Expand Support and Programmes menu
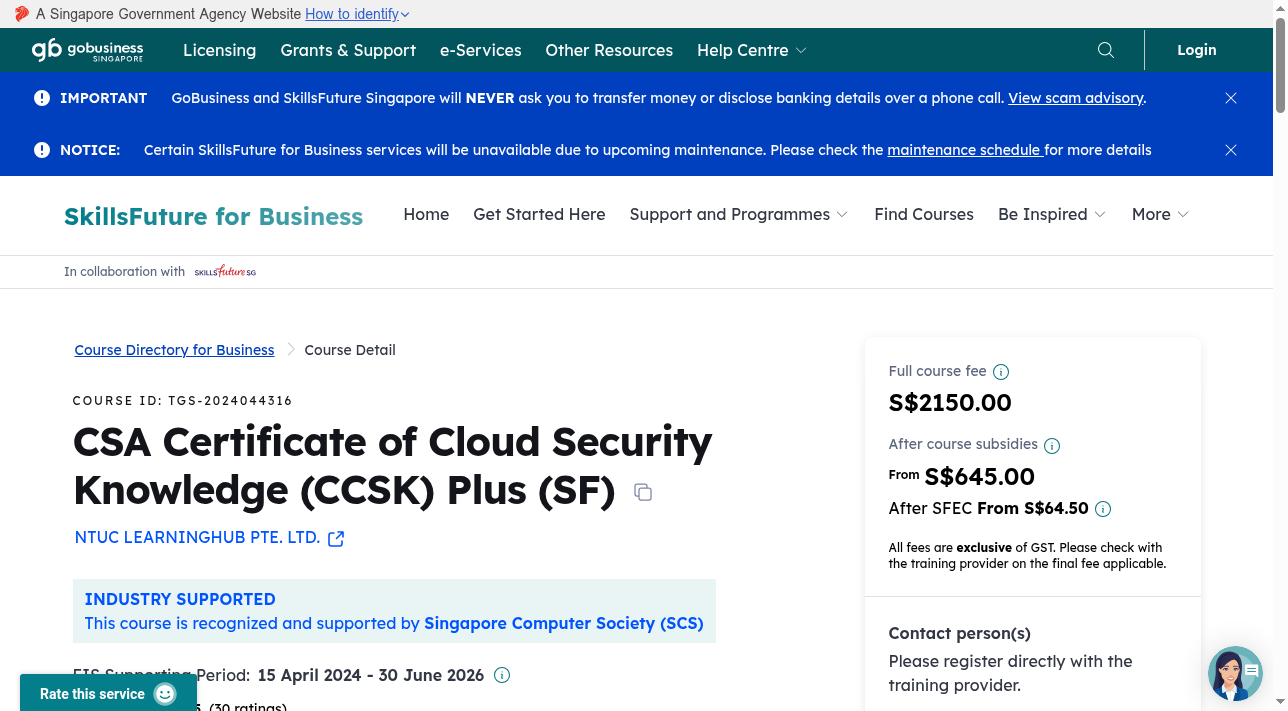 click(739, 214)
